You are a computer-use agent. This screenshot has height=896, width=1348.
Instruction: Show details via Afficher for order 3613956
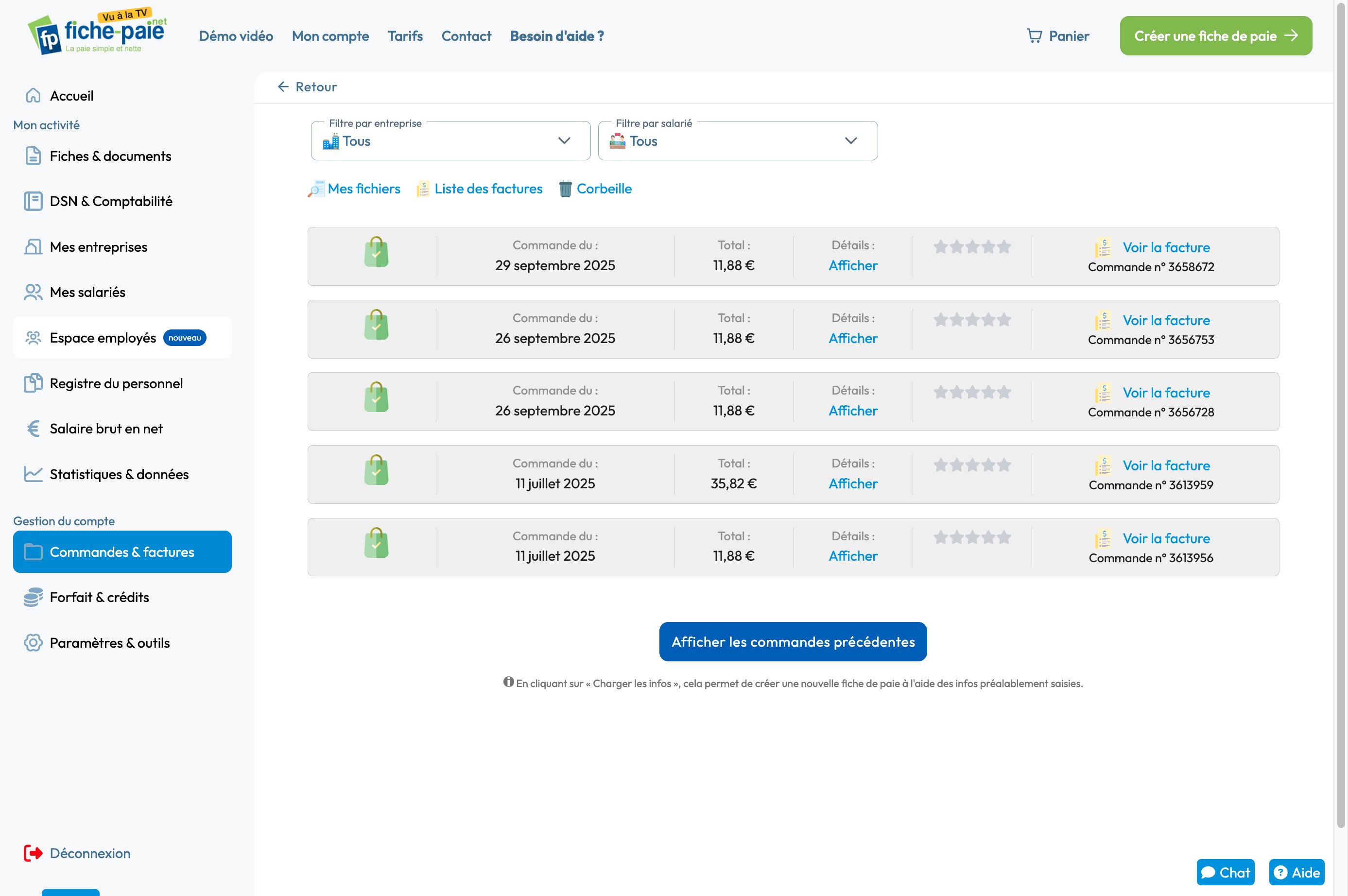click(852, 556)
